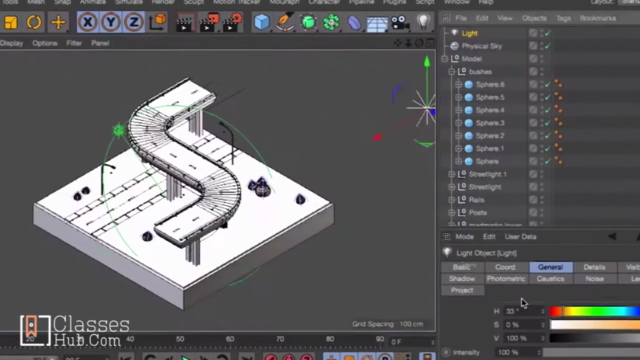This screenshot has width=640, height=360.
Task: Select the Light object in tree
Action: pos(469,33)
